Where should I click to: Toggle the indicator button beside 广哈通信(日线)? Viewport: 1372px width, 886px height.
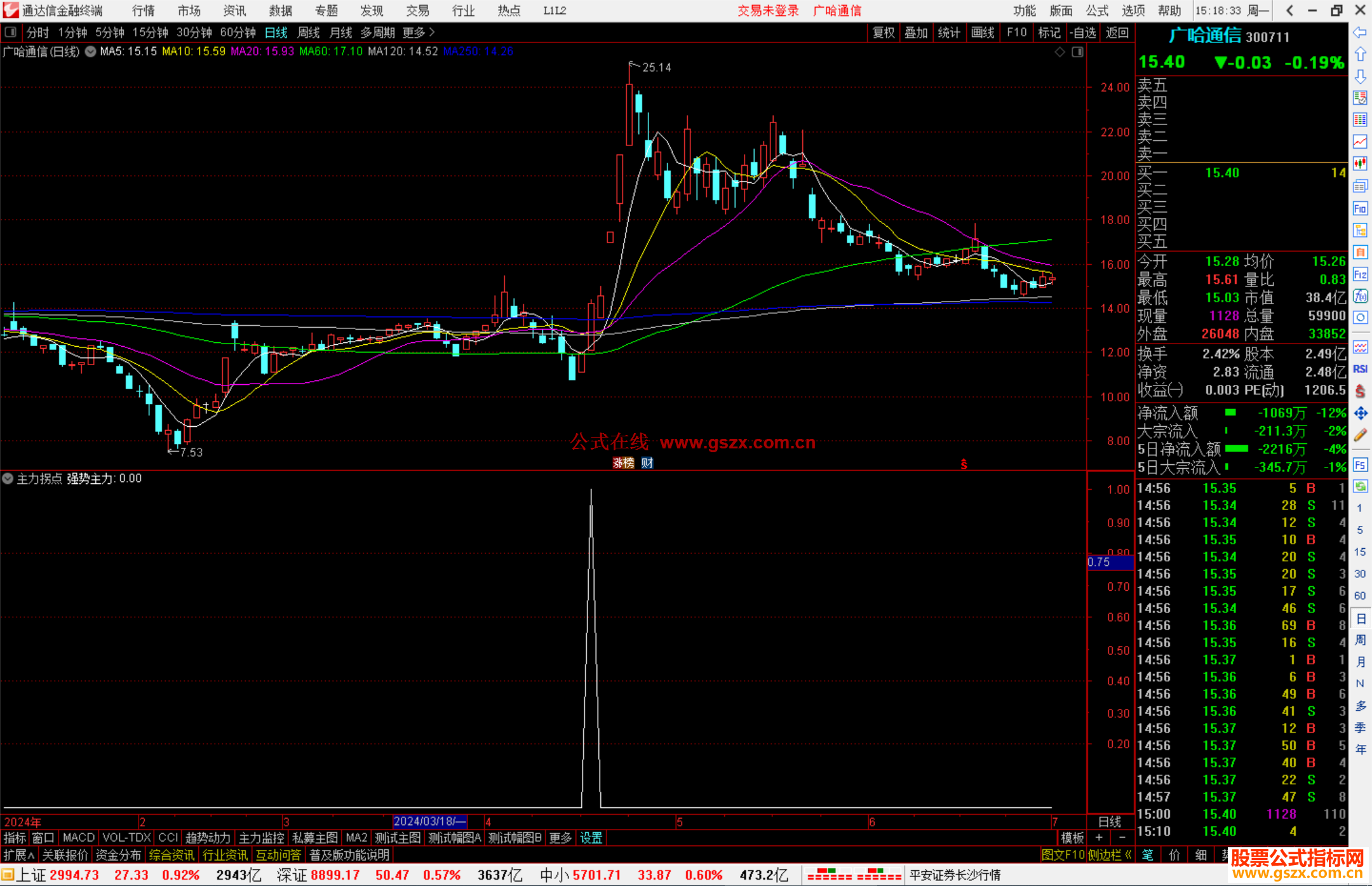tap(91, 51)
